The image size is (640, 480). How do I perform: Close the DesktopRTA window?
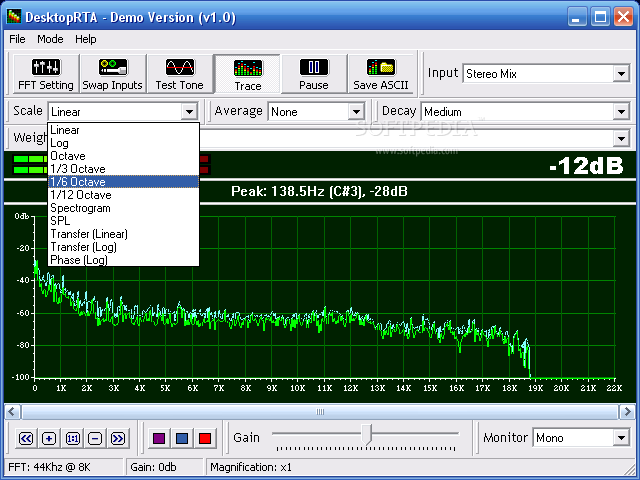click(624, 17)
